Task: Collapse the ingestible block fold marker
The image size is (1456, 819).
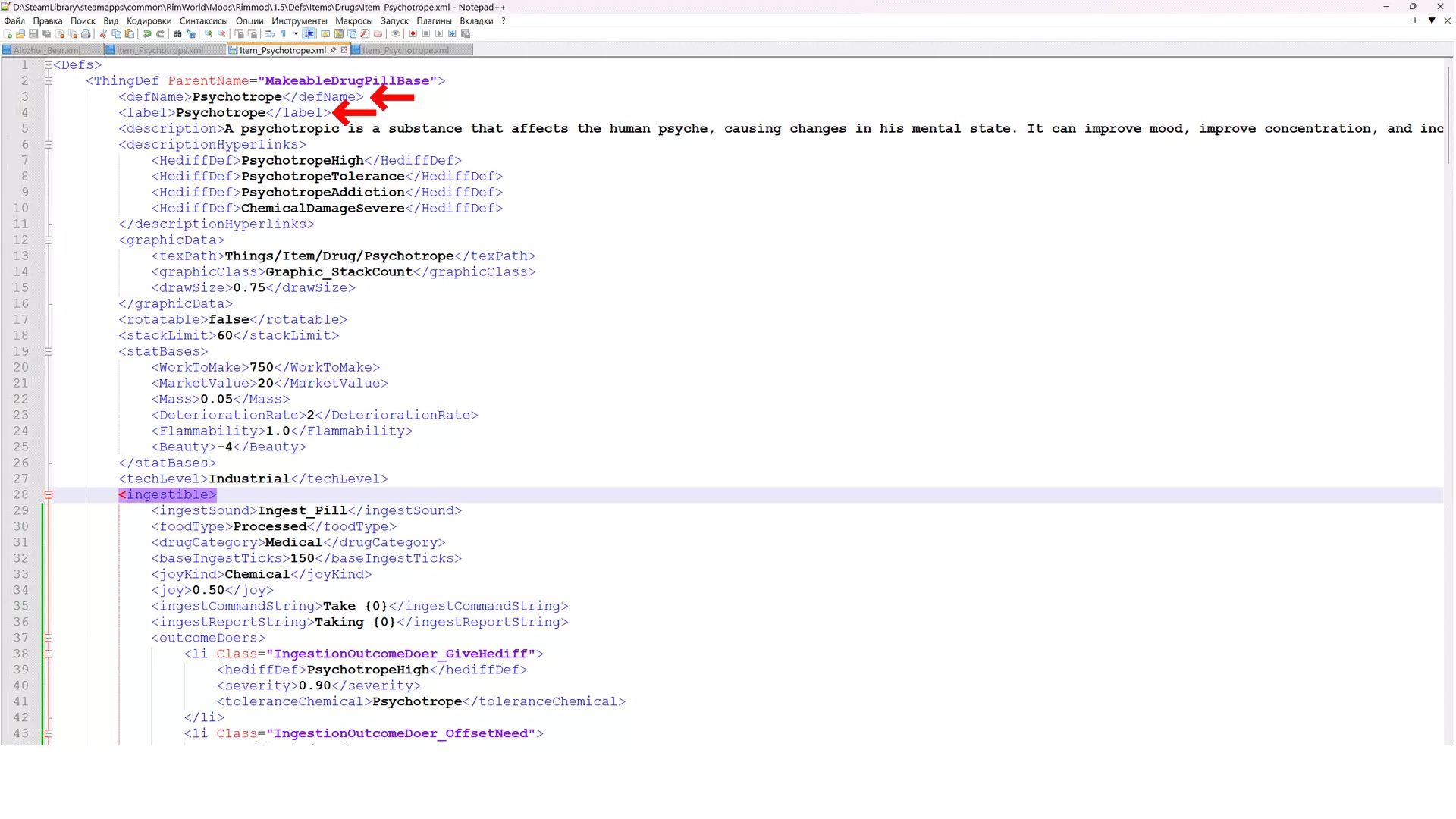Action: click(49, 495)
